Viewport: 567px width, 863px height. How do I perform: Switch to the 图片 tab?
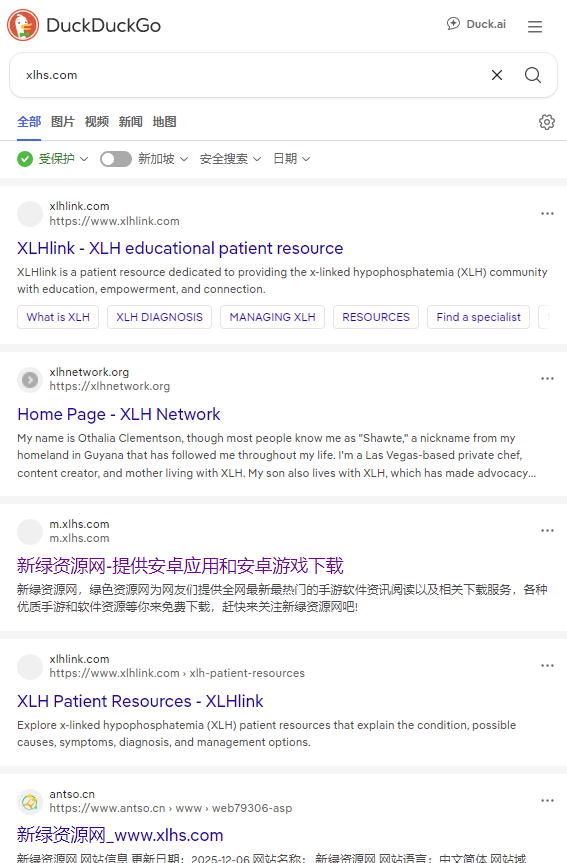point(63,122)
